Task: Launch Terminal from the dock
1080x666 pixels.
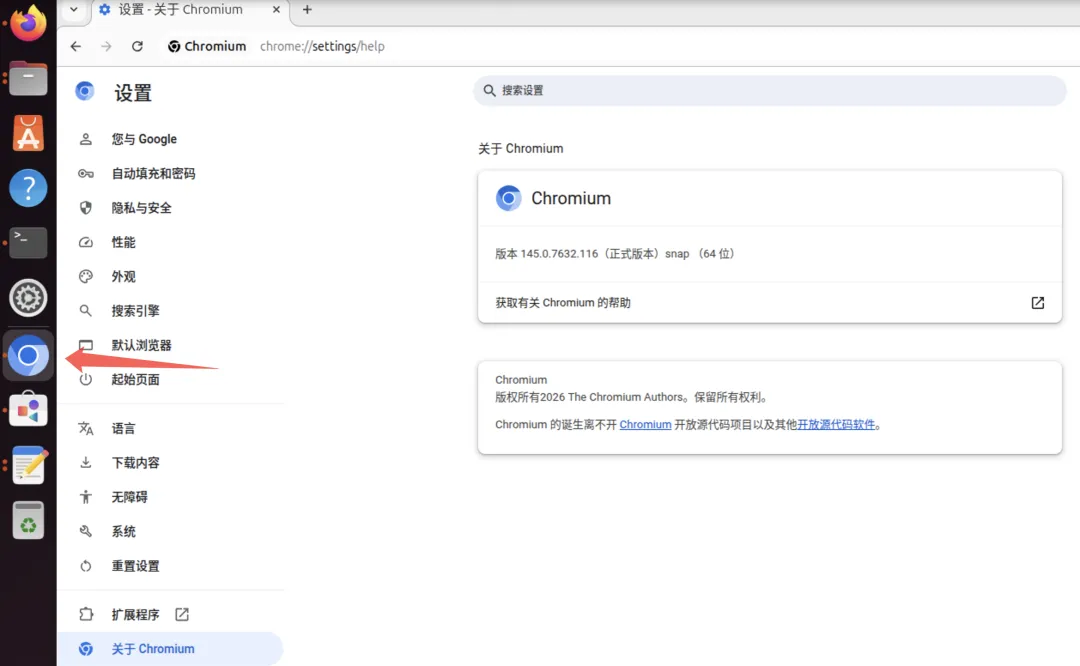Action: tap(28, 242)
